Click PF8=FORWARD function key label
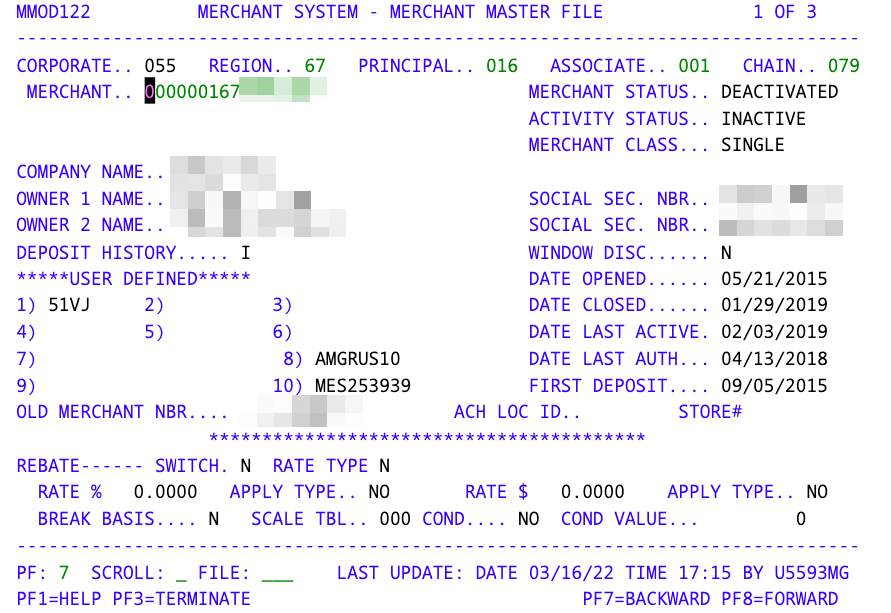This screenshot has height=613, width=891. pyautogui.click(x=780, y=599)
